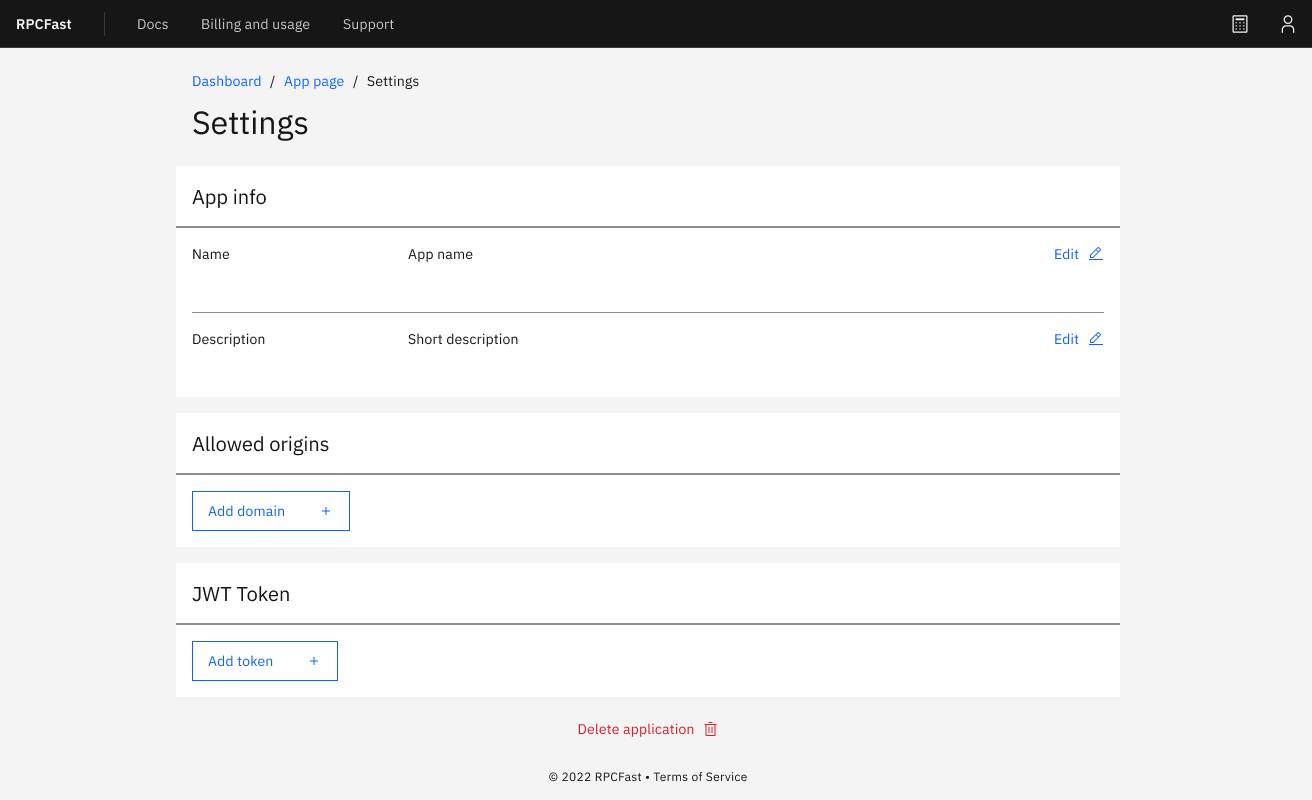The width and height of the screenshot is (1312, 800).
Task: Open the calculator icon in header
Action: pos(1240,24)
